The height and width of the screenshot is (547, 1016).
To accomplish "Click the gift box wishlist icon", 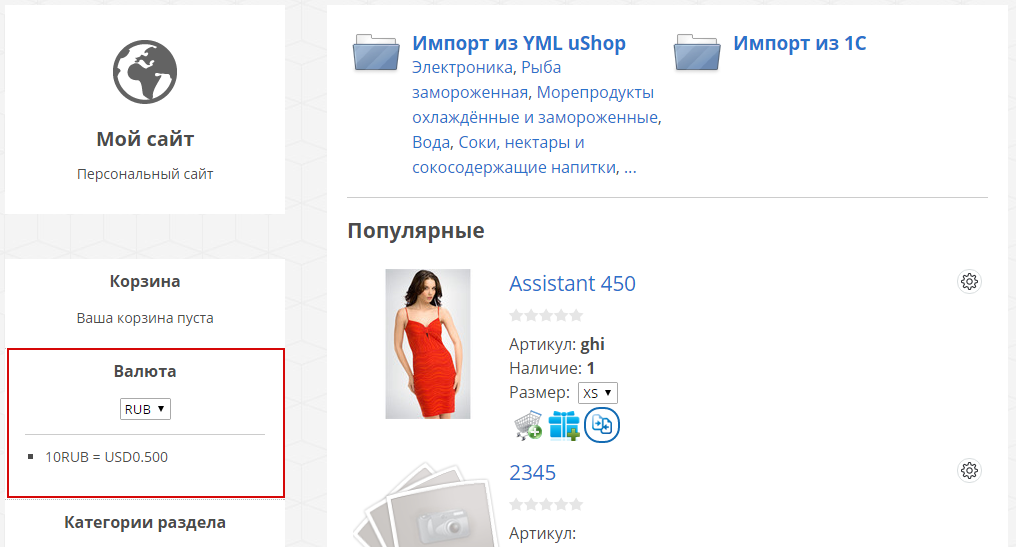I will tap(564, 425).
